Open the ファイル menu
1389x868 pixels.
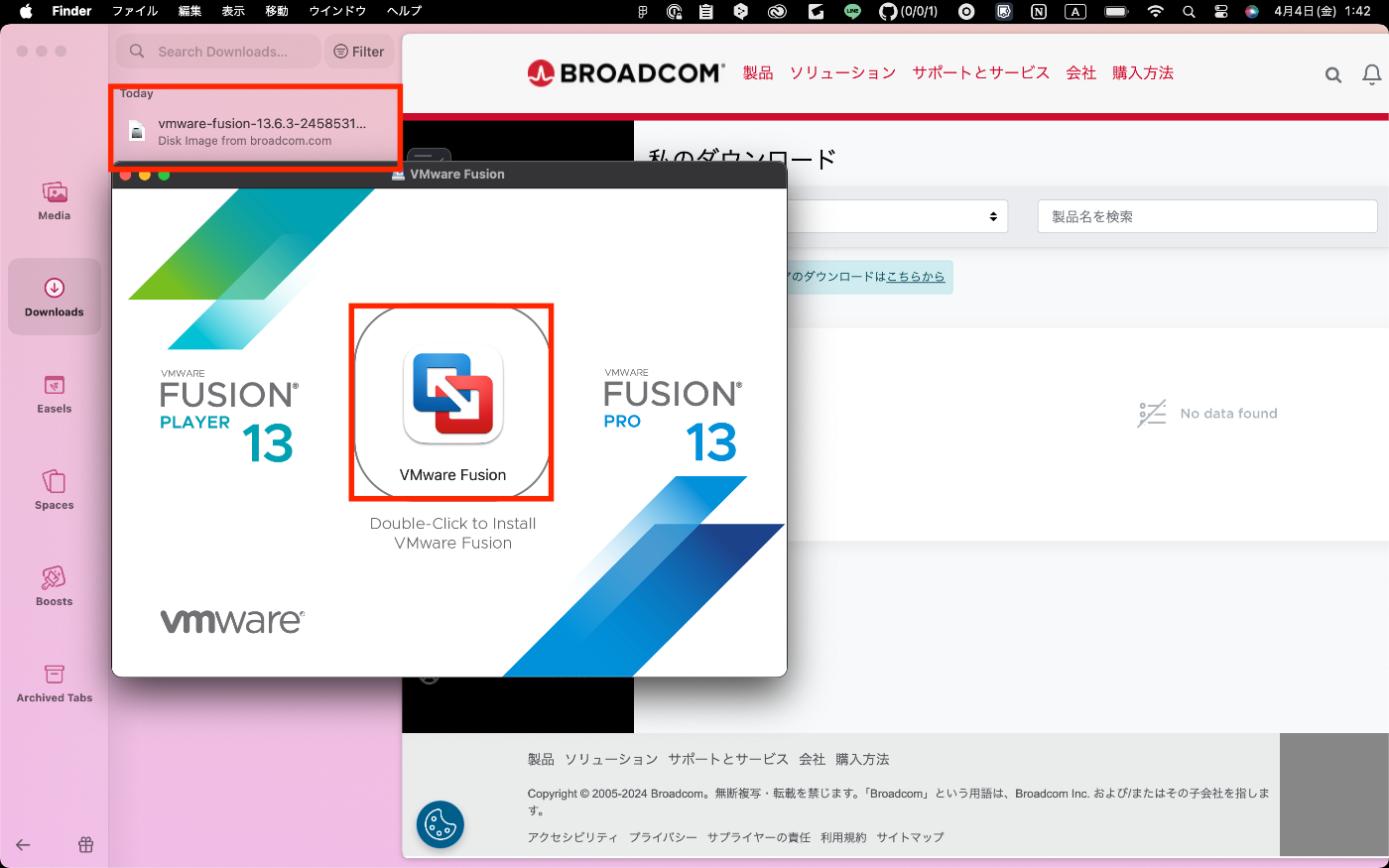pos(135,11)
